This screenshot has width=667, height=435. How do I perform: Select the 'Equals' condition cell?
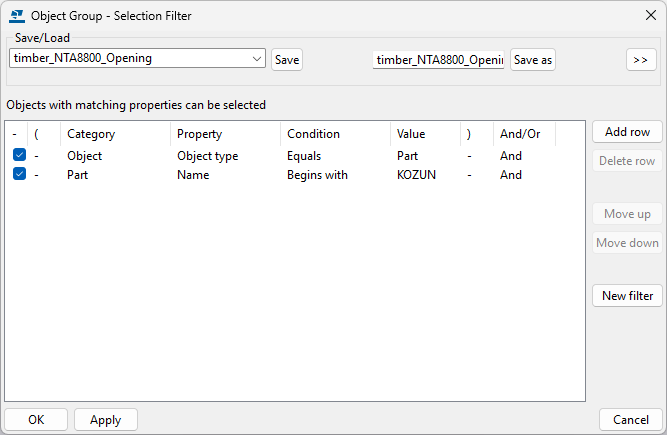pos(304,156)
